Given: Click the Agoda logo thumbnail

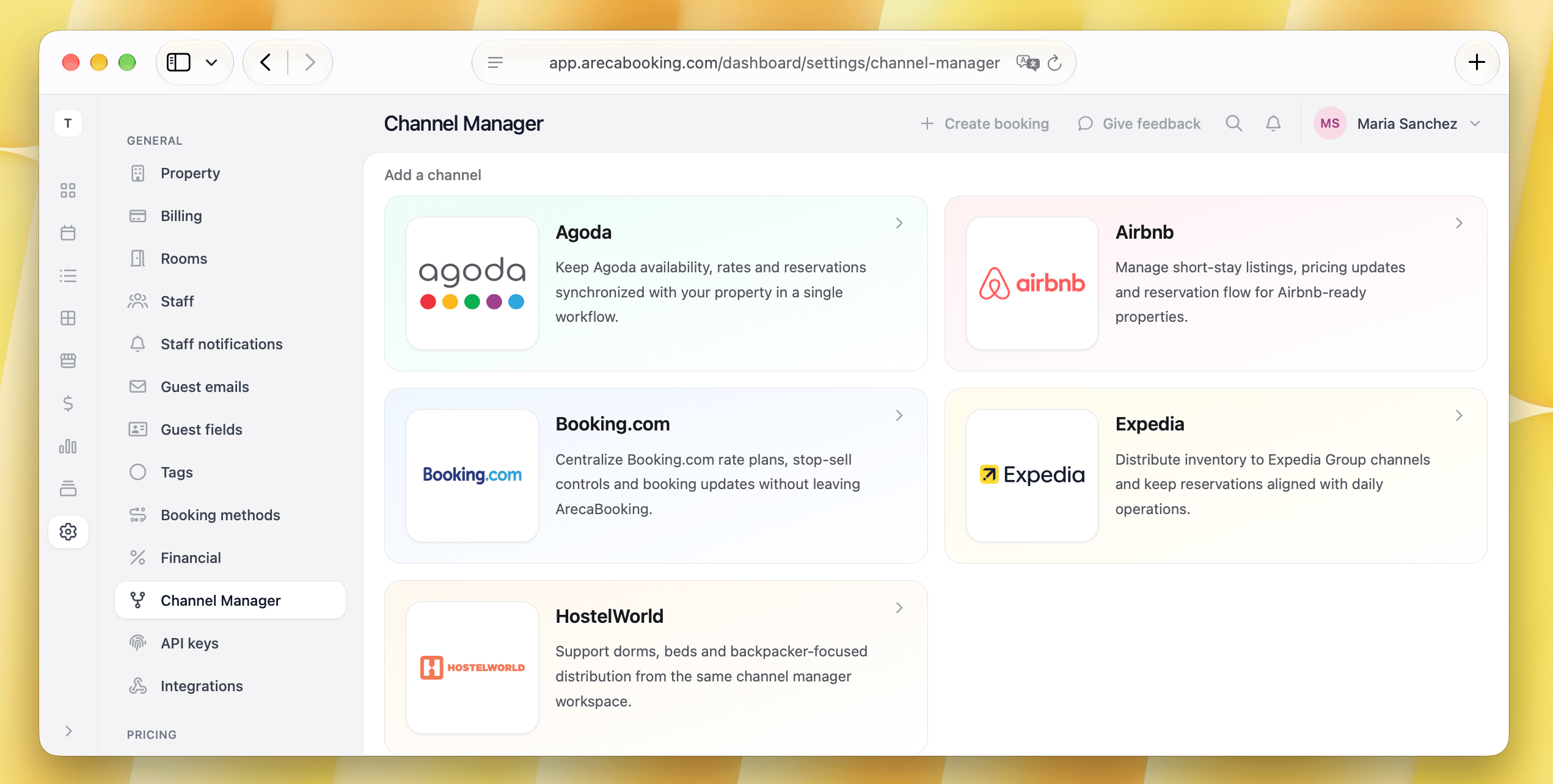Looking at the screenshot, I should point(472,283).
